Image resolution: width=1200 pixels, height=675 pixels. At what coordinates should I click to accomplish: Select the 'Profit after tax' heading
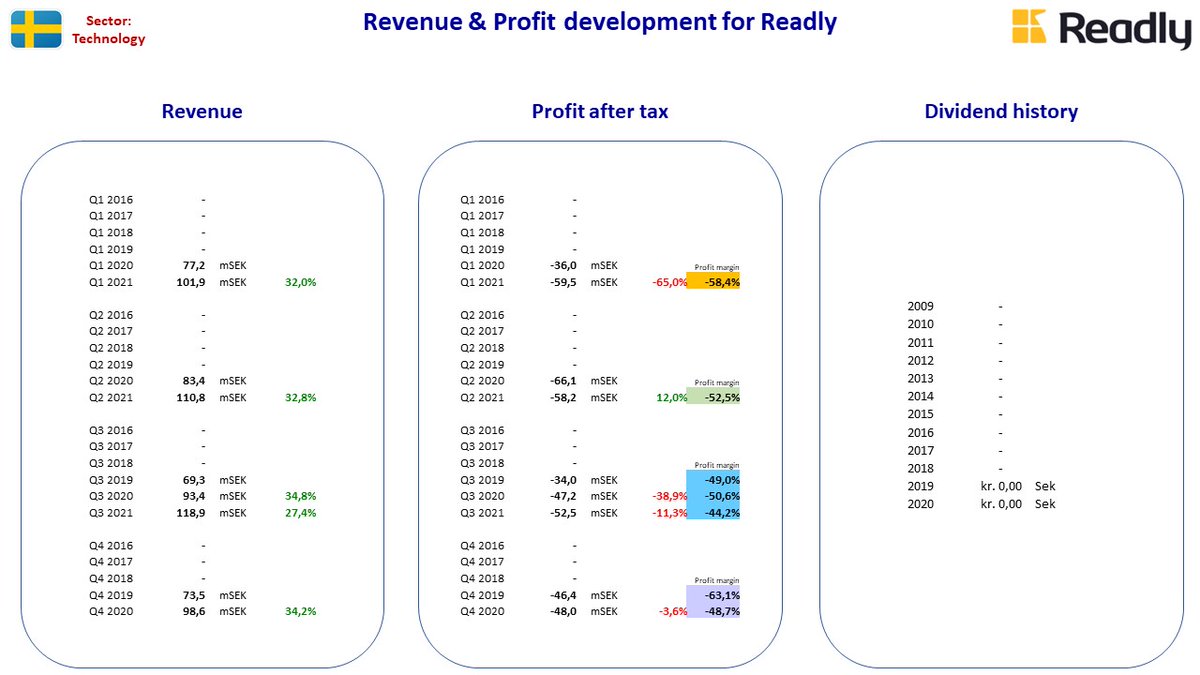pos(600,111)
